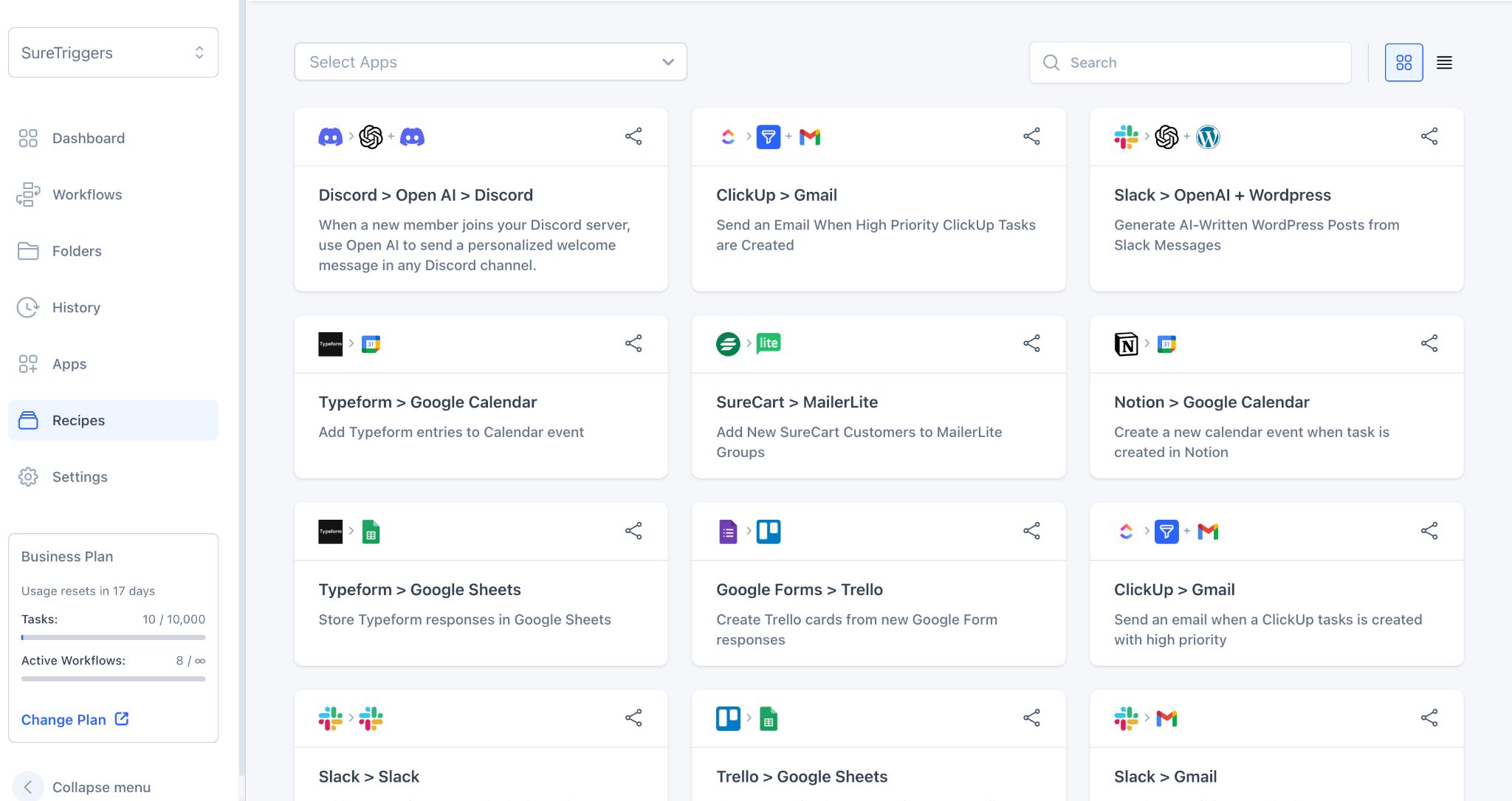Image resolution: width=1512 pixels, height=801 pixels.
Task: Click external link icon beside Change Plan
Action: coord(122,718)
